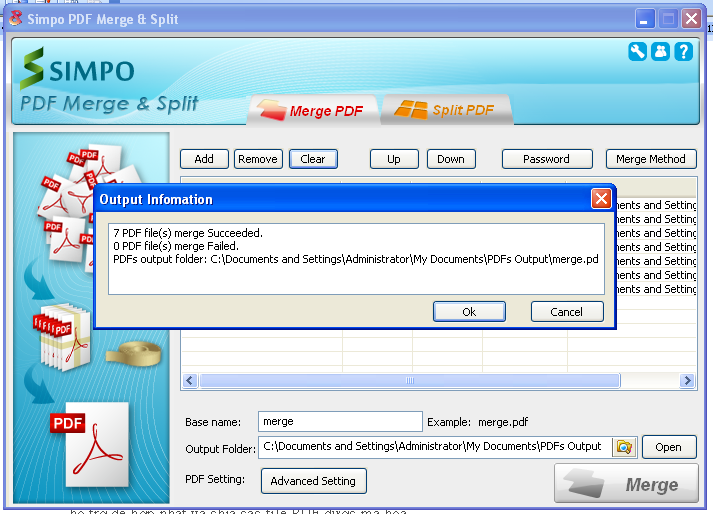The height and width of the screenshot is (514, 713).
Task: Click the PDFs output folder path line
Action: [x=356, y=259]
